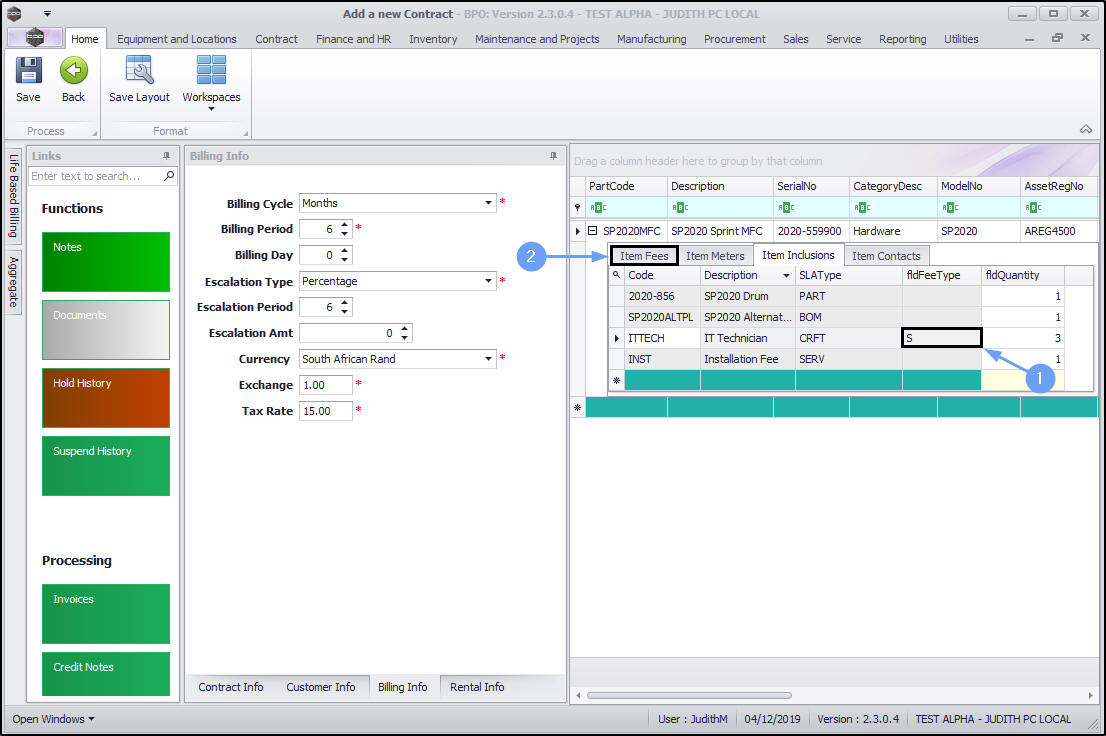The height and width of the screenshot is (736, 1106).
Task: Click the Notes function button
Action: [106, 262]
